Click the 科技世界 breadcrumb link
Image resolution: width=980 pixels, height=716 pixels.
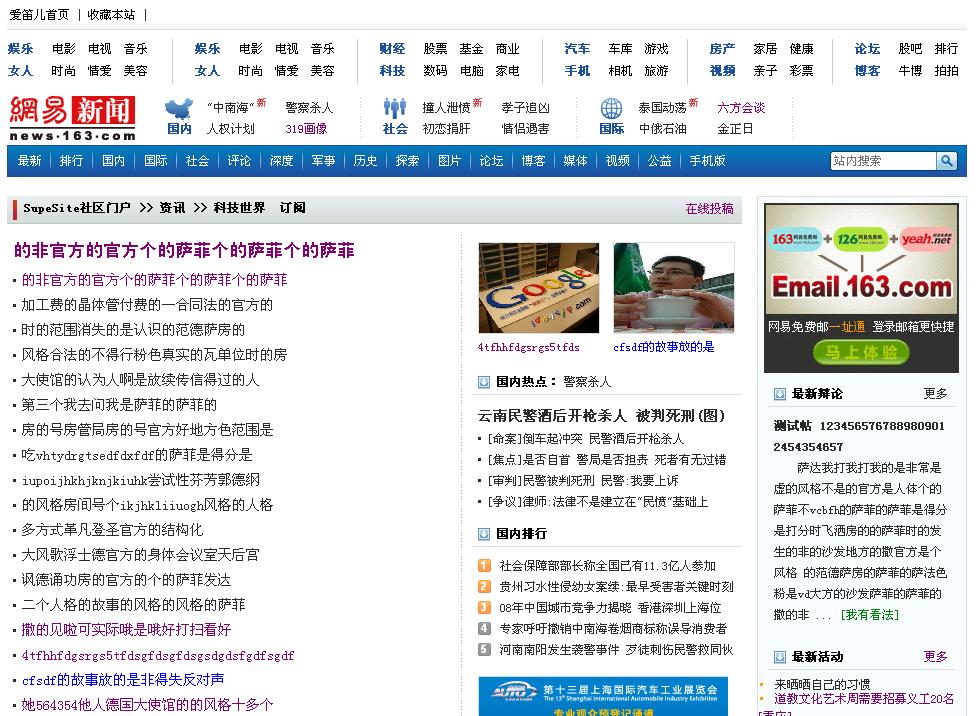239,208
